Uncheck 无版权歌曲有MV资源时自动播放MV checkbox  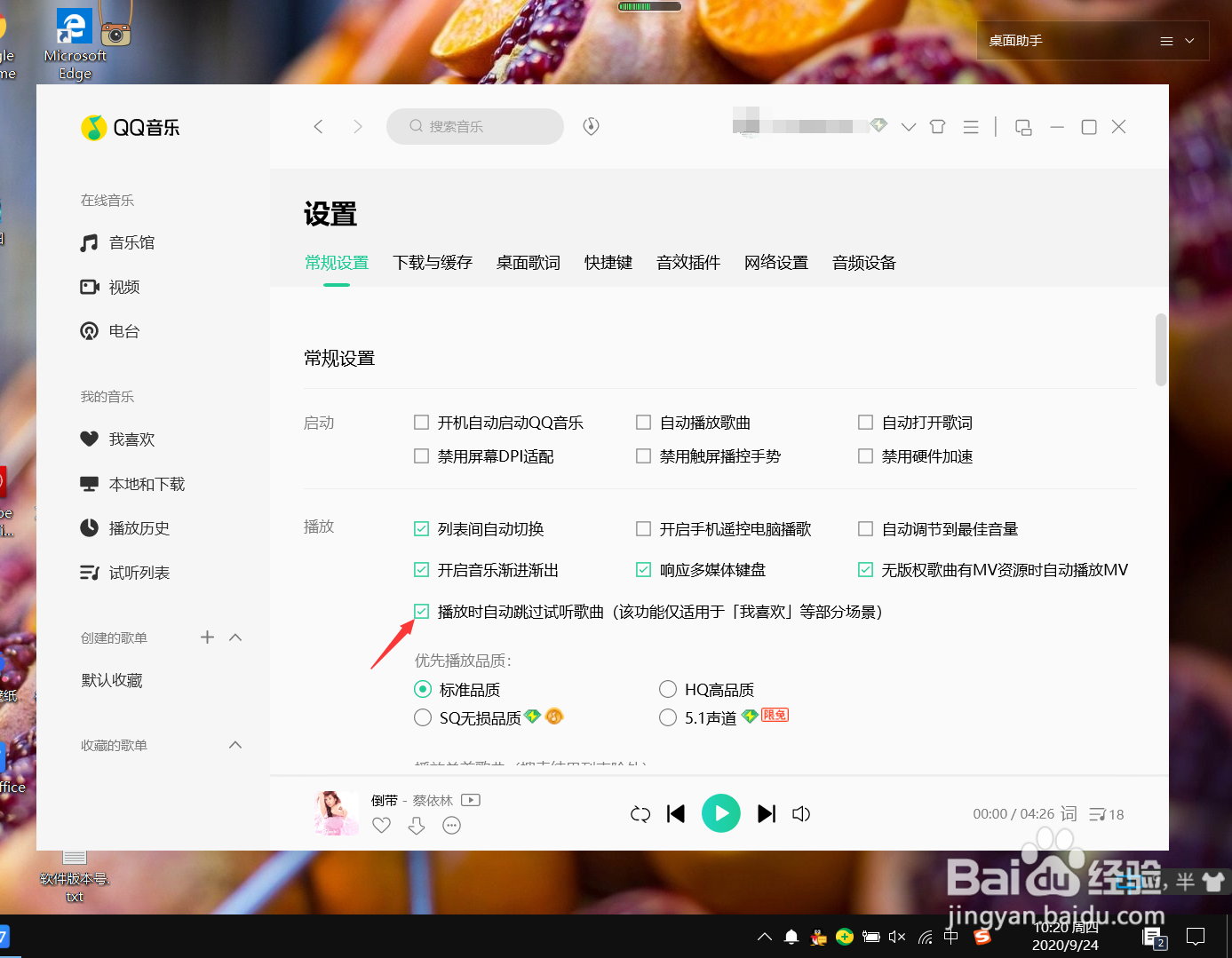(865, 569)
